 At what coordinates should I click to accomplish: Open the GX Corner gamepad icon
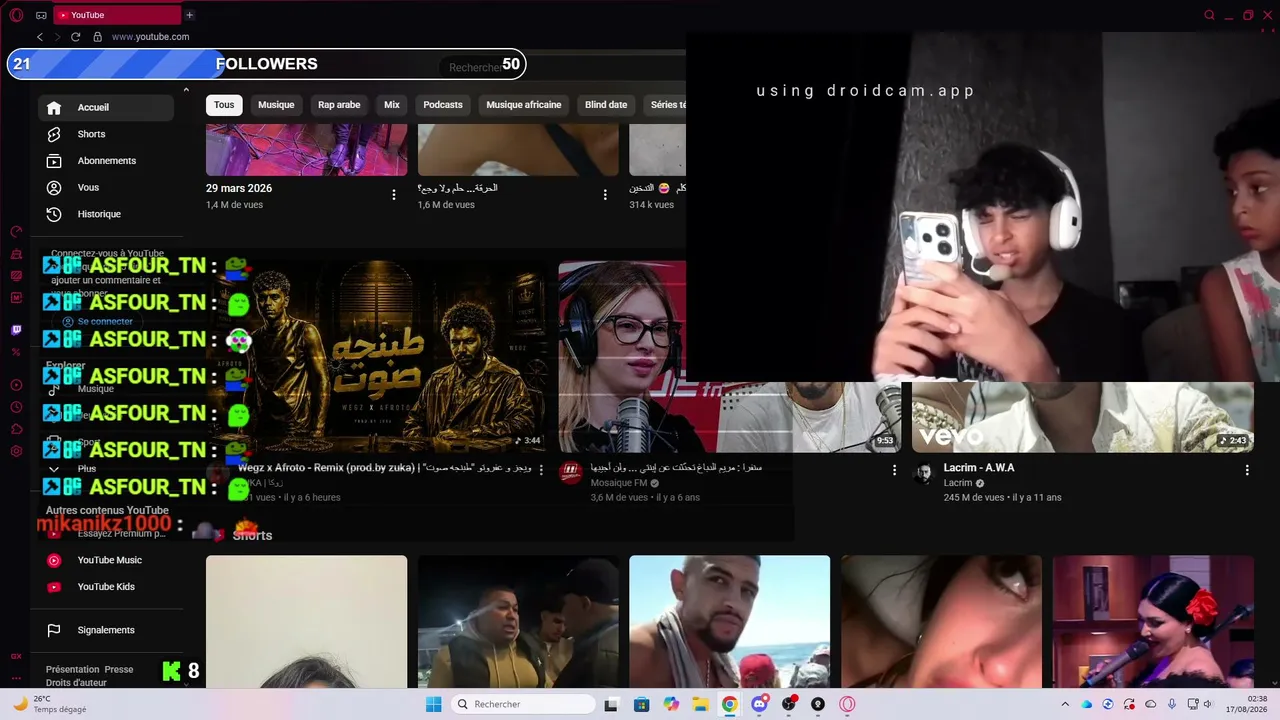[41, 15]
